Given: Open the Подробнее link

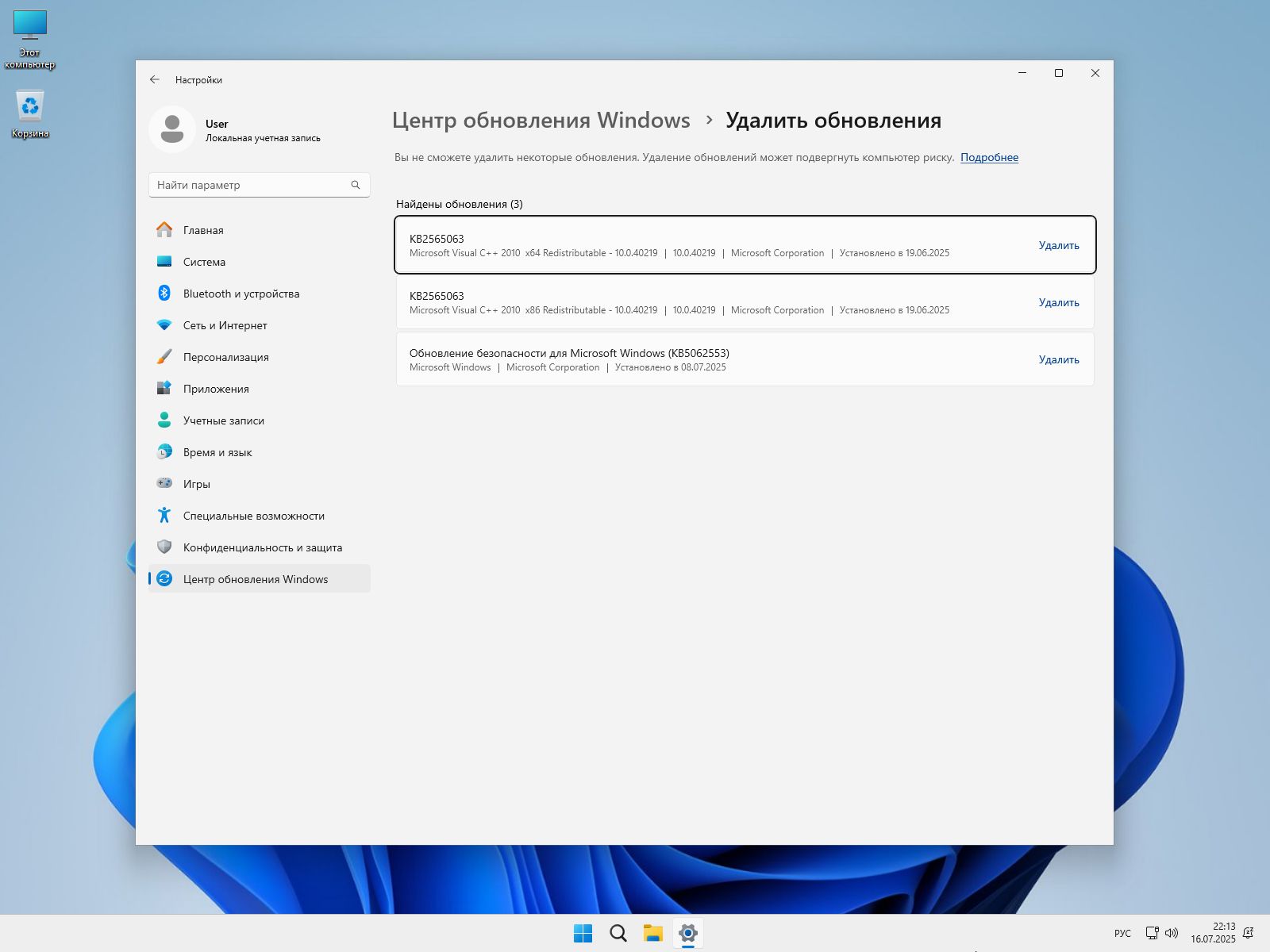Looking at the screenshot, I should tap(989, 157).
